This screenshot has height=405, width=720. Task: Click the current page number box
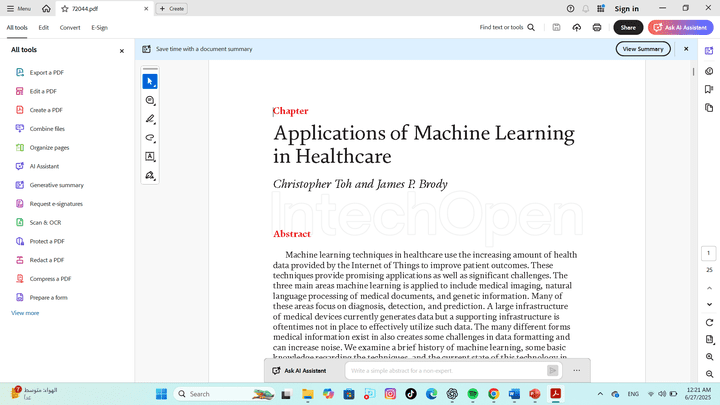click(x=709, y=253)
